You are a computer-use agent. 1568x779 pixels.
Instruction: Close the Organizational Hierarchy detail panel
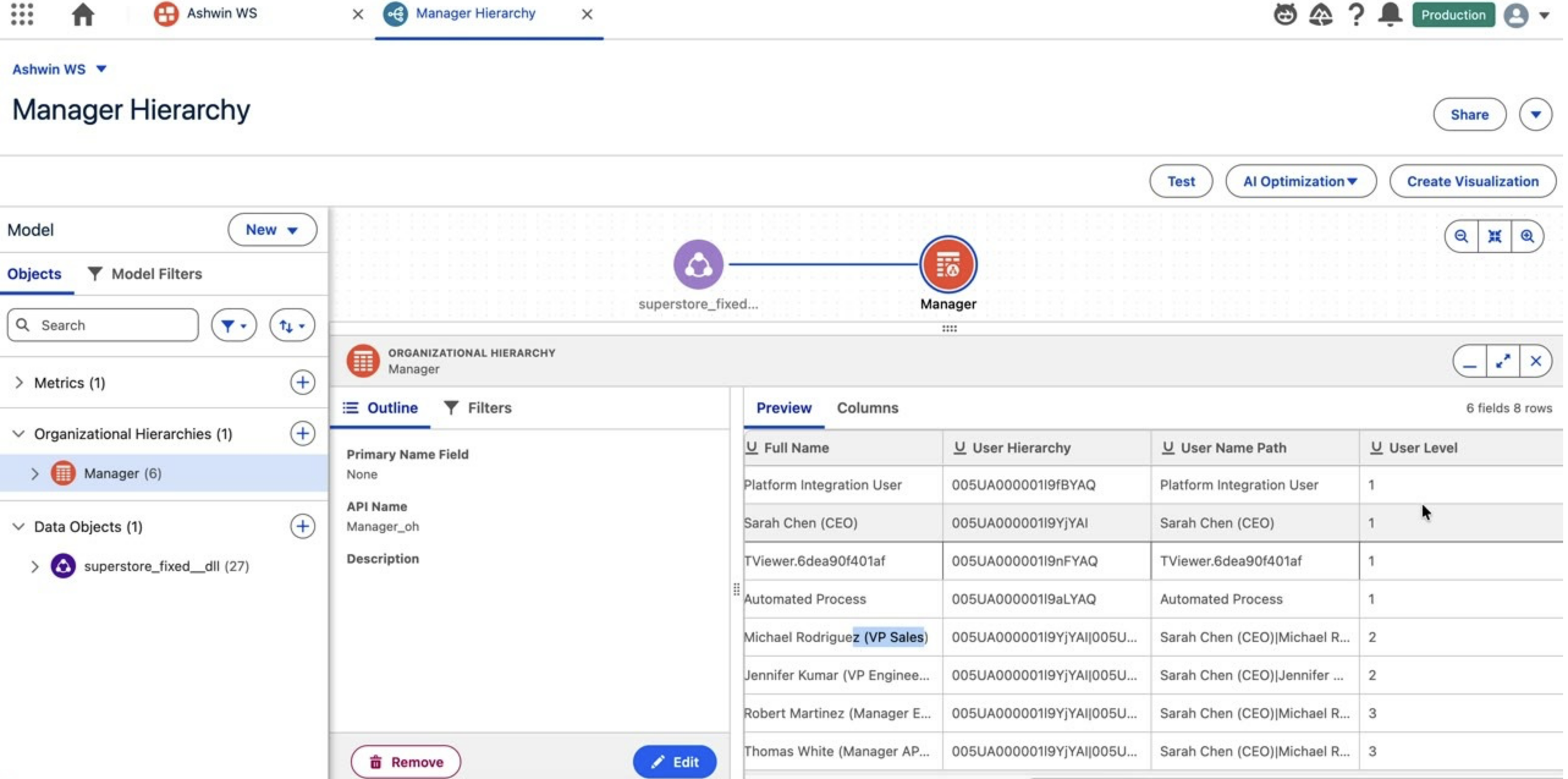[1535, 361]
